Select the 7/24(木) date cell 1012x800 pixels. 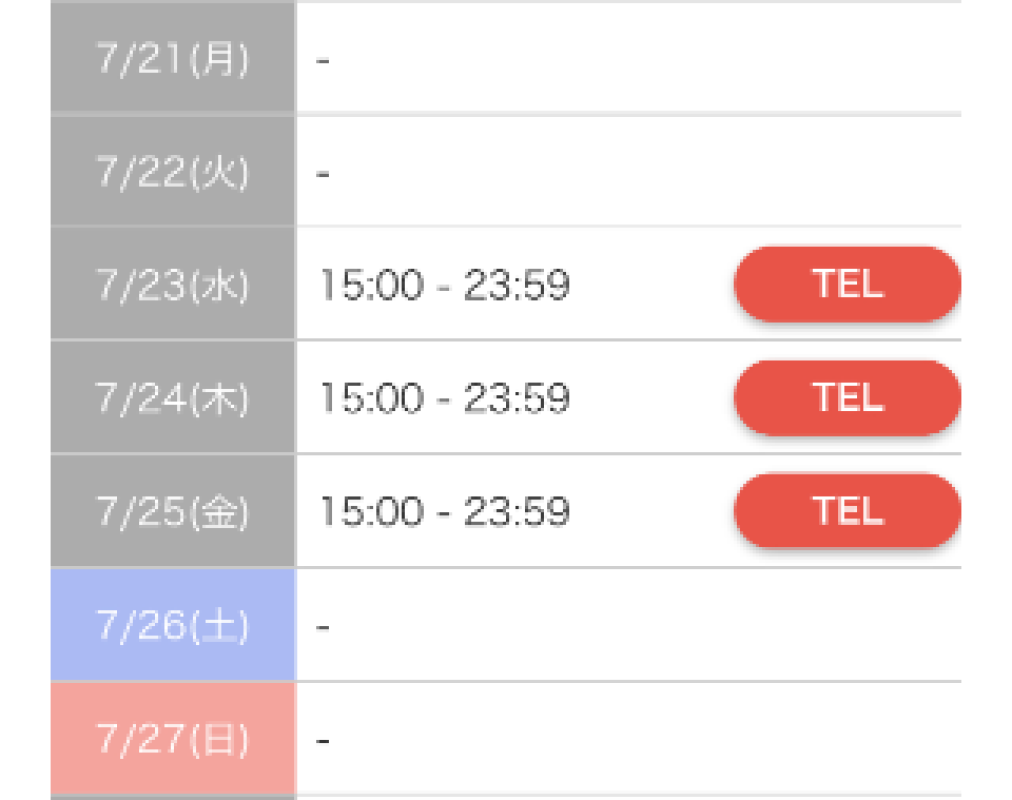coord(173,397)
